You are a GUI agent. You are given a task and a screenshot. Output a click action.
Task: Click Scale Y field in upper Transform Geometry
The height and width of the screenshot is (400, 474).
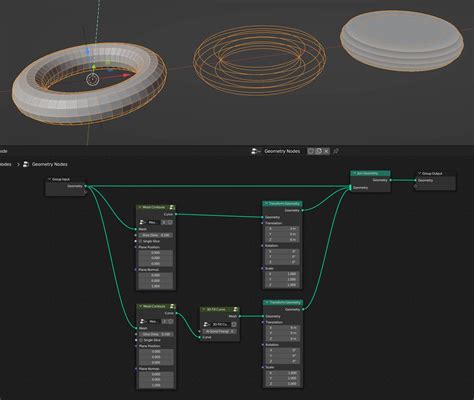point(283,279)
